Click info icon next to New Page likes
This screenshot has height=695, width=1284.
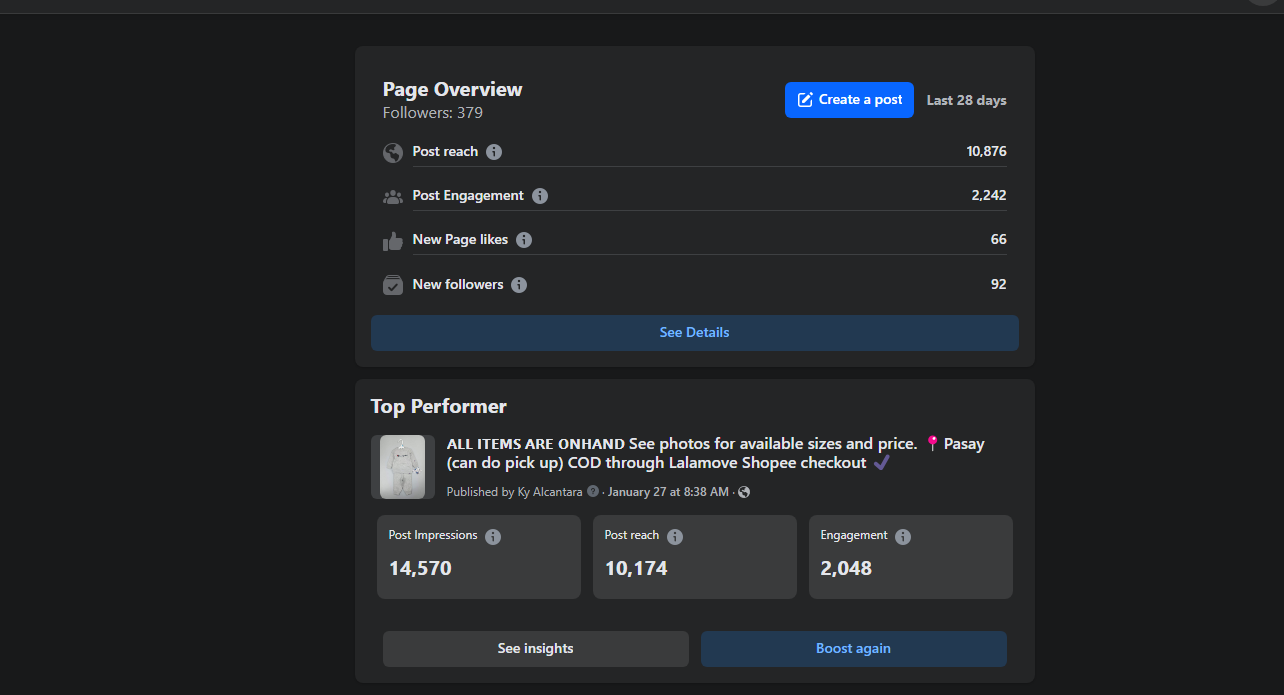pos(524,240)
